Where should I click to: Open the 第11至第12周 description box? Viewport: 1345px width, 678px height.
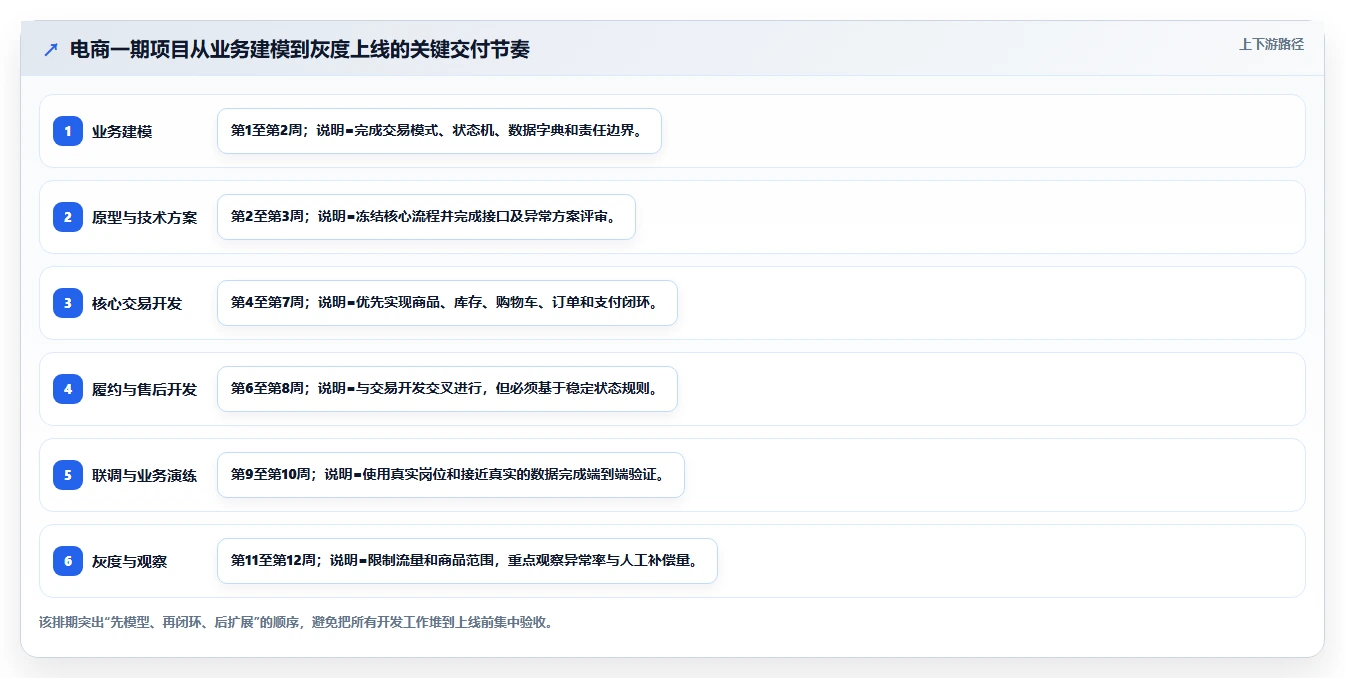coord(467,561)
